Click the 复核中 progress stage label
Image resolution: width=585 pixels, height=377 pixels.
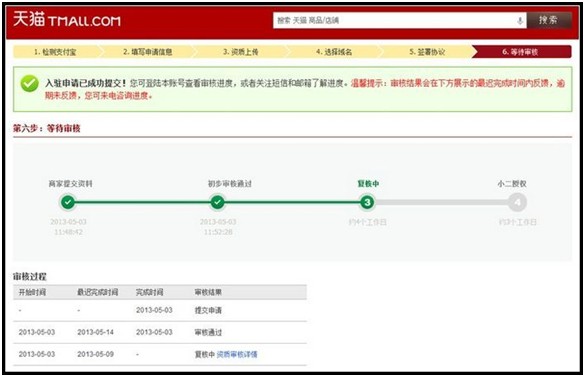[368, 184]
